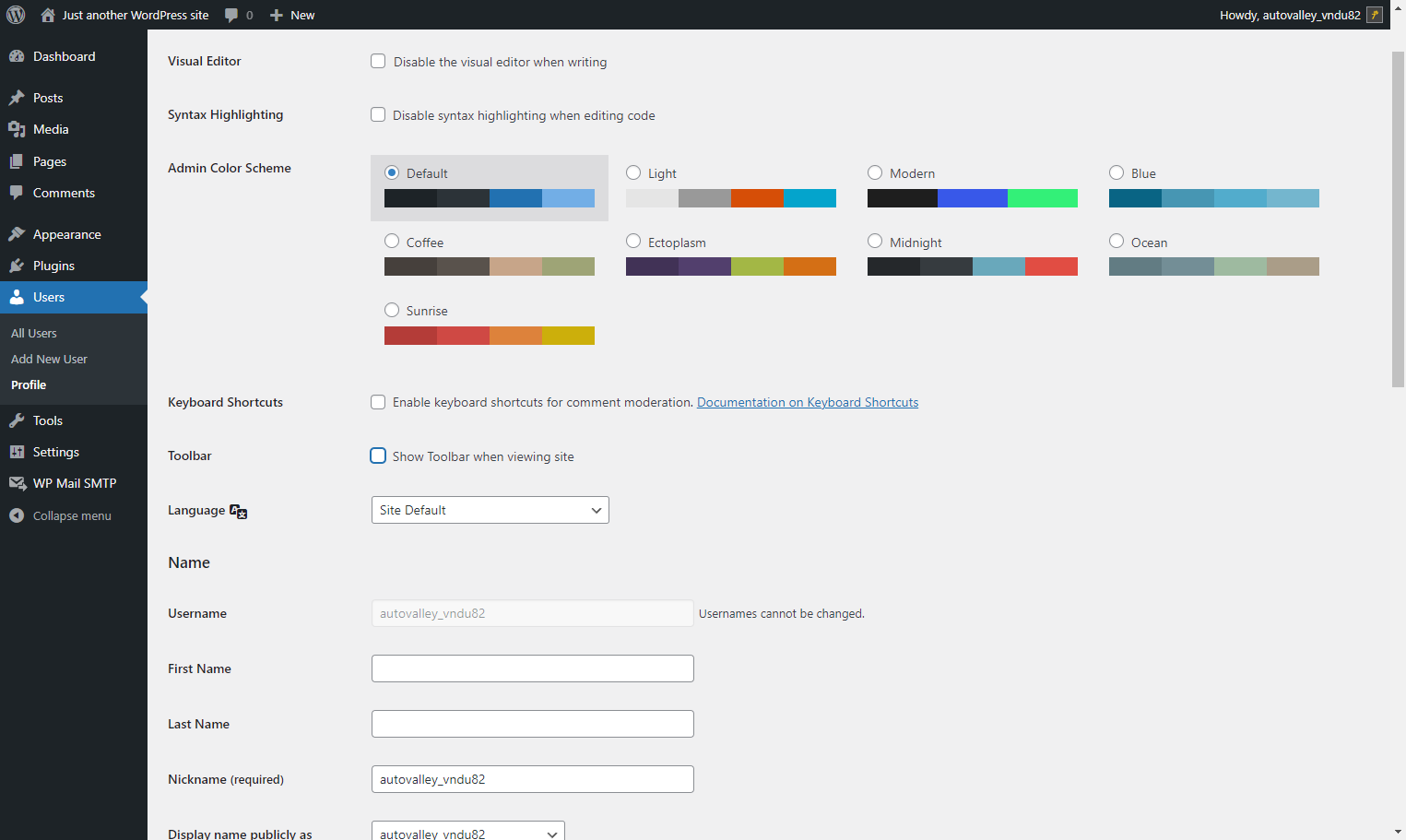Screen dimensions: 1406x840
Task: Select the Ocean color scheme radio
Action: click(x=1117, y=241)
